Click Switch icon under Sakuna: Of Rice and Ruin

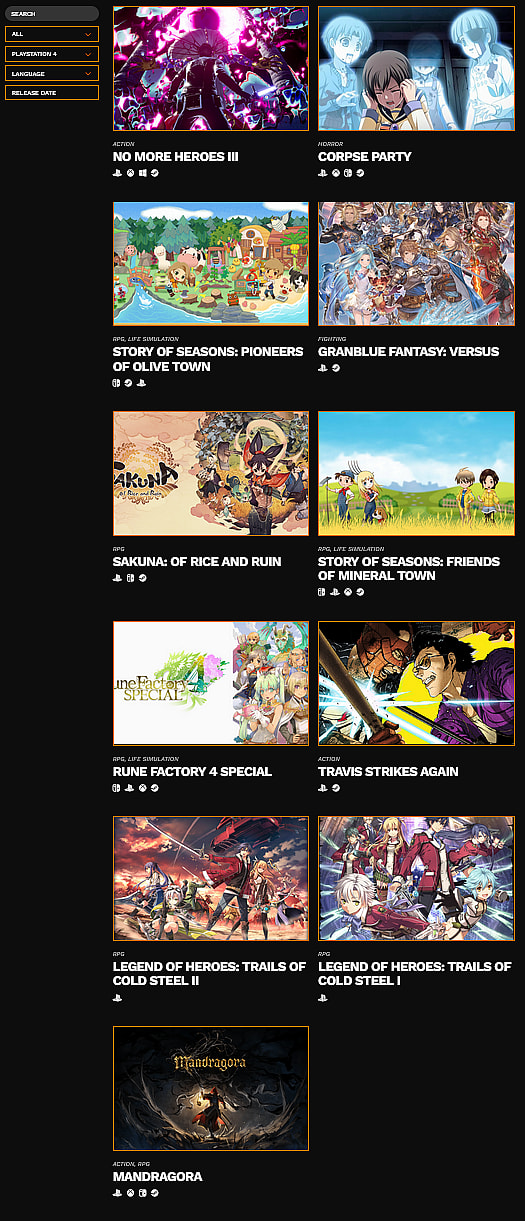point(130,578)
